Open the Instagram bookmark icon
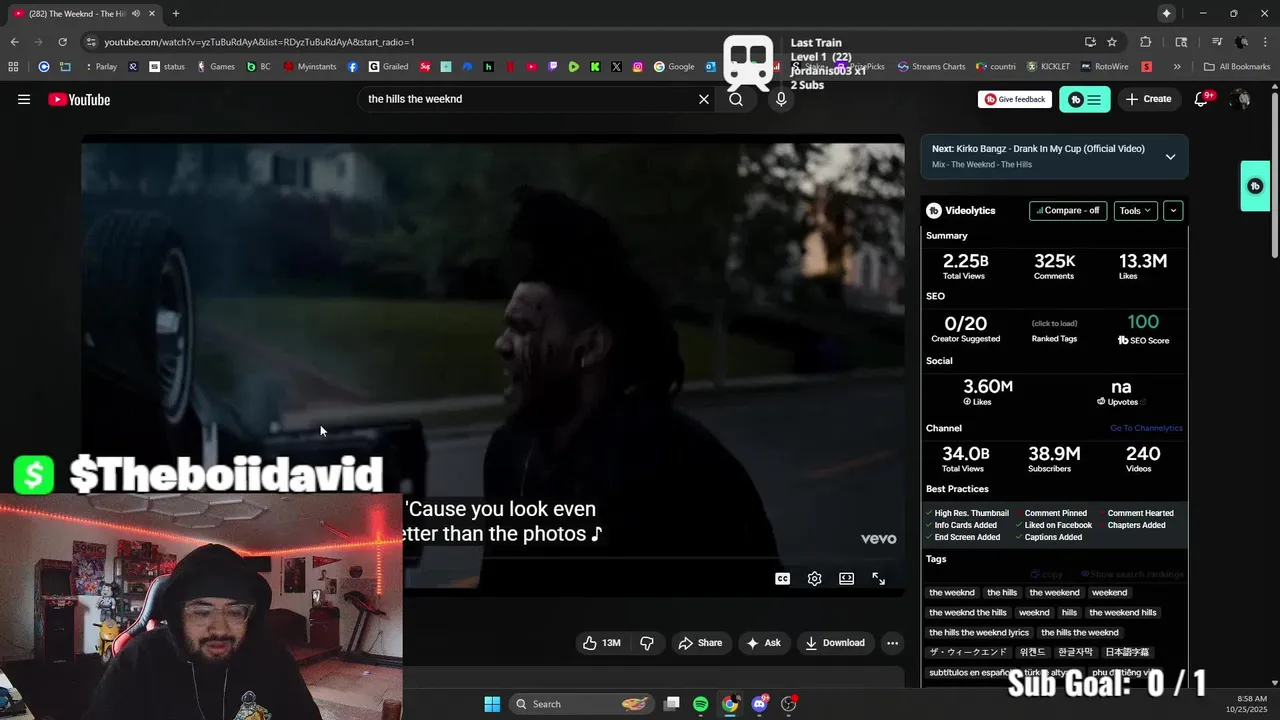 638,67
